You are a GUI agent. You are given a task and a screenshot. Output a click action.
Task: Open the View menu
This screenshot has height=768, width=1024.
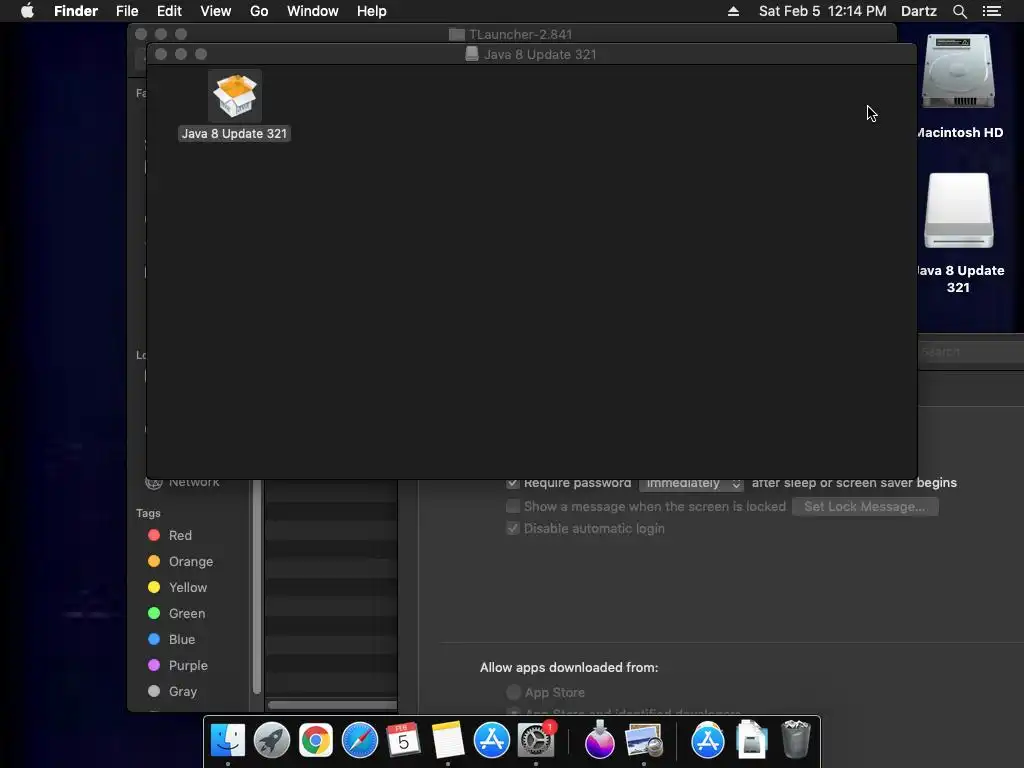pos(216,11)
